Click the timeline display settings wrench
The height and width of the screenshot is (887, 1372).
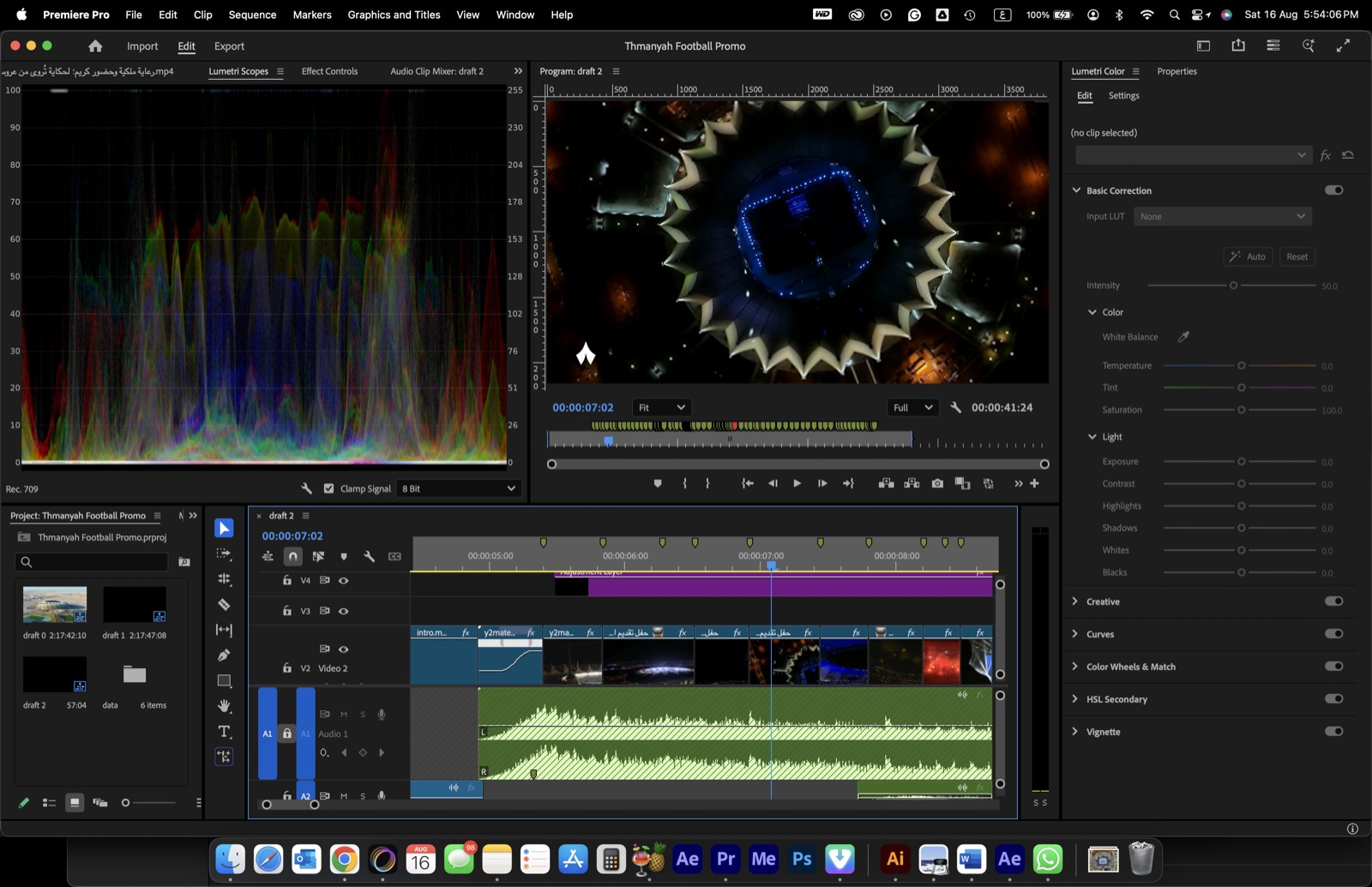click(370, 557)
